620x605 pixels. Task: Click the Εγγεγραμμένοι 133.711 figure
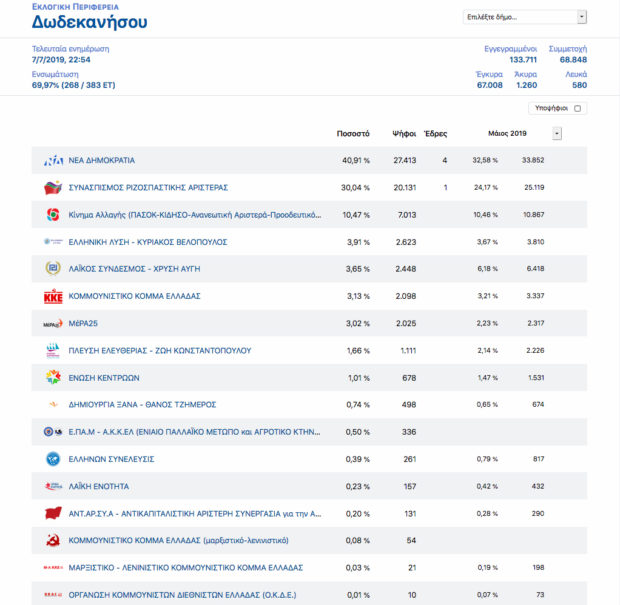pyautogui.click(x=523, y=60)
